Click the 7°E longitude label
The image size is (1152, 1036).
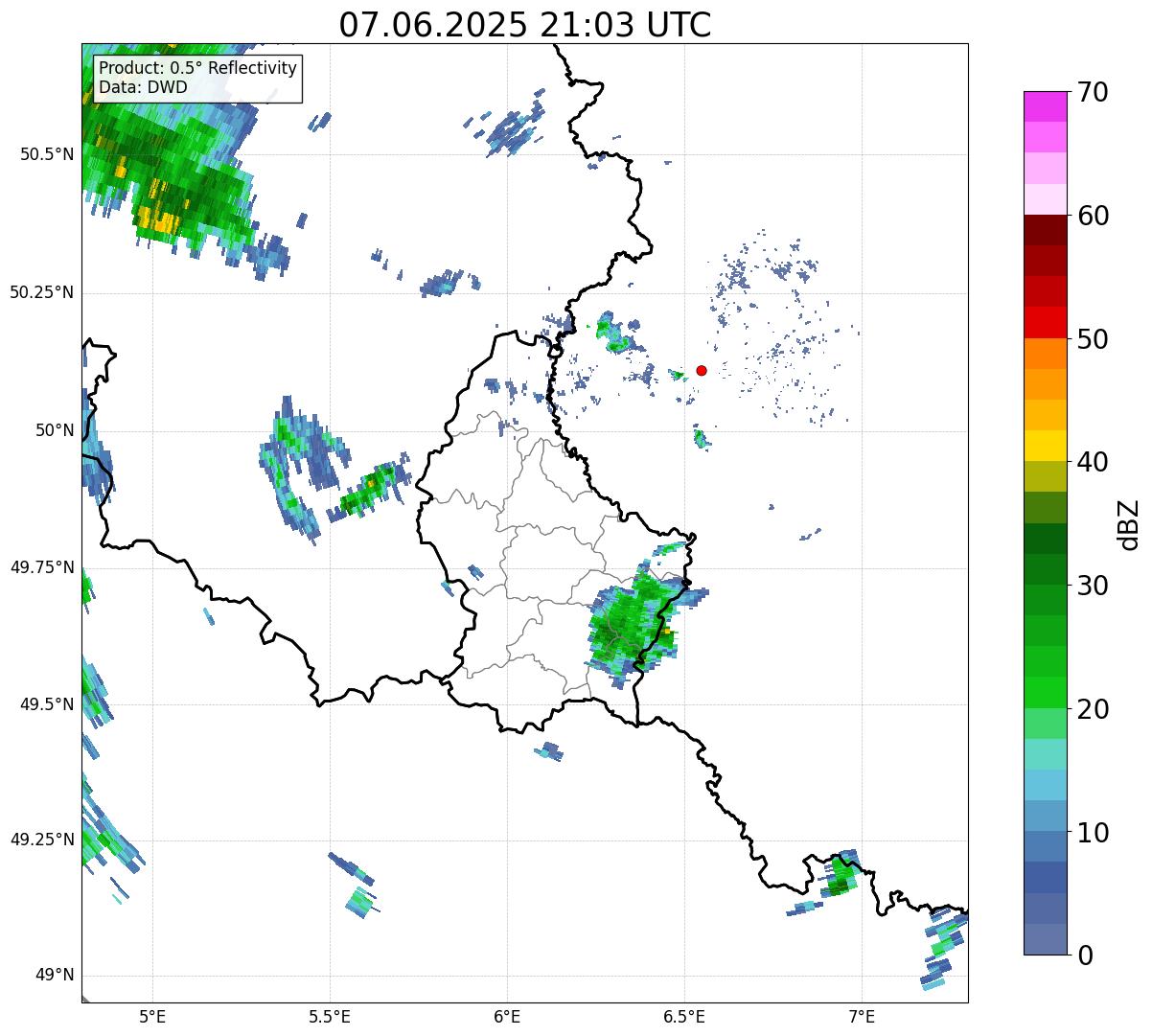pyautogui.click(x=862, y=1017)
